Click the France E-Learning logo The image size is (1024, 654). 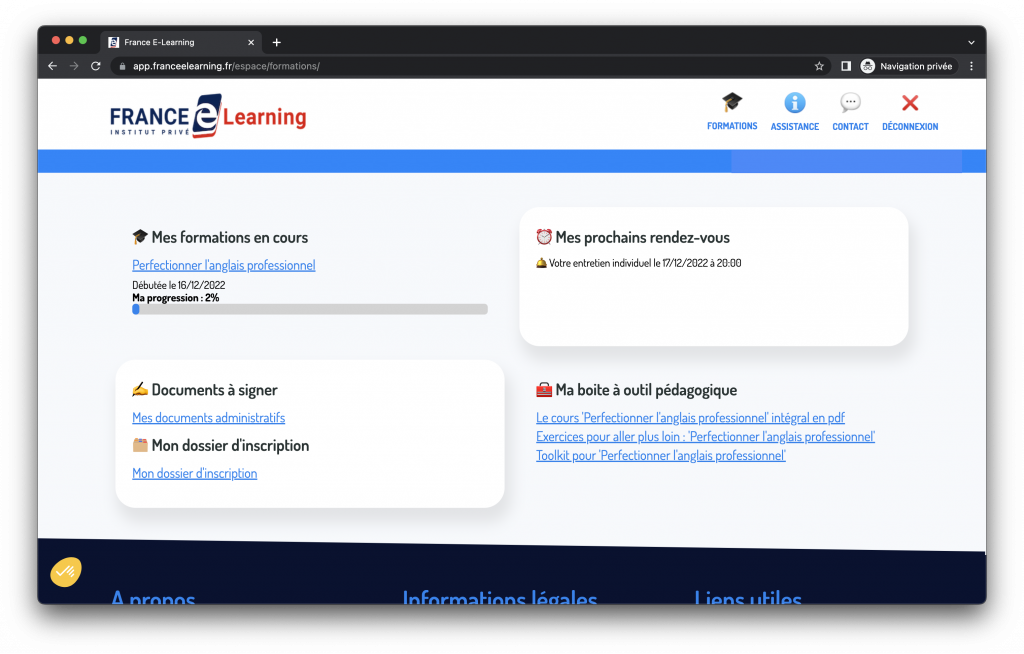(208, 116)
